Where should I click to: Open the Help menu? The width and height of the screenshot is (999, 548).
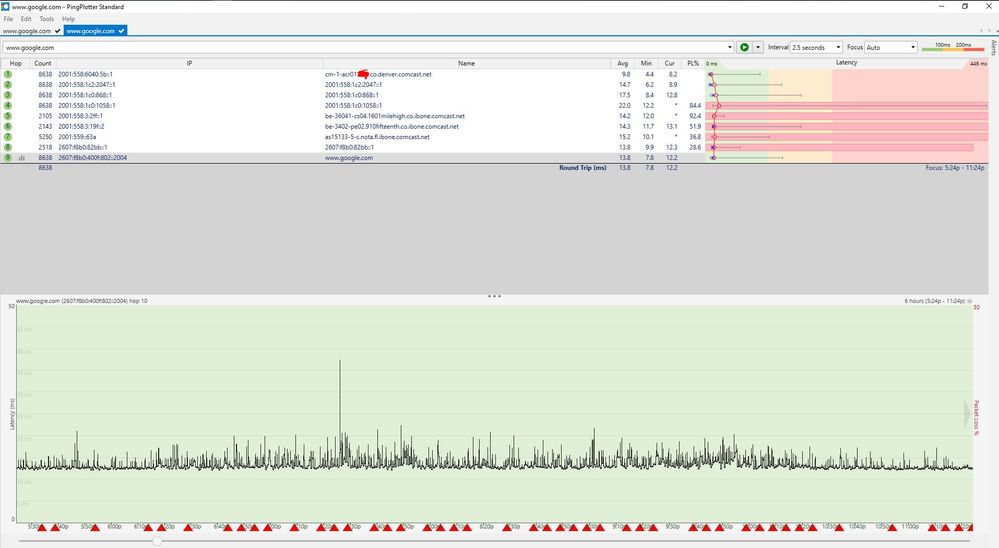coord(68,19)
